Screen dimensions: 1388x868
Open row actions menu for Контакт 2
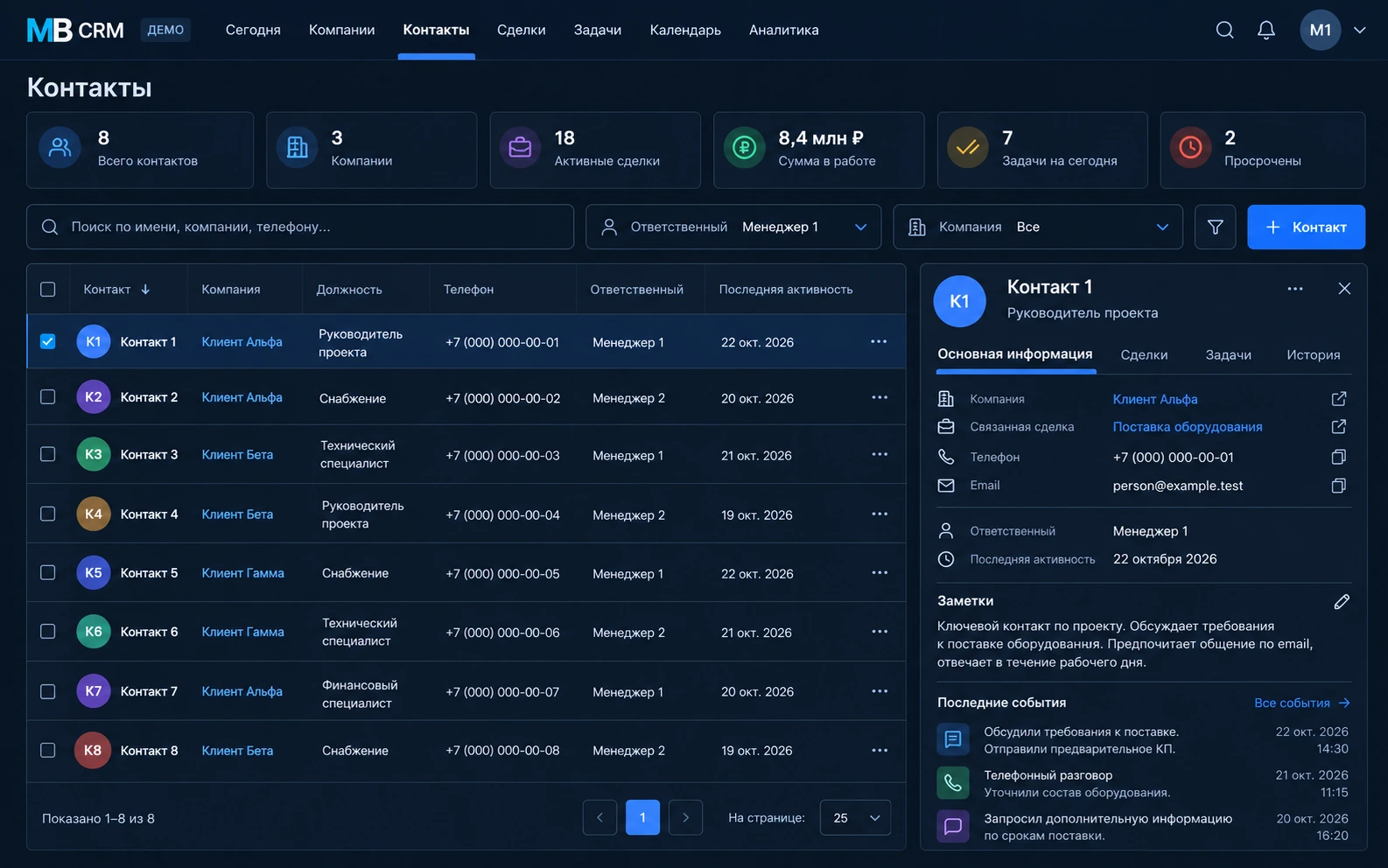click(880, 397)
